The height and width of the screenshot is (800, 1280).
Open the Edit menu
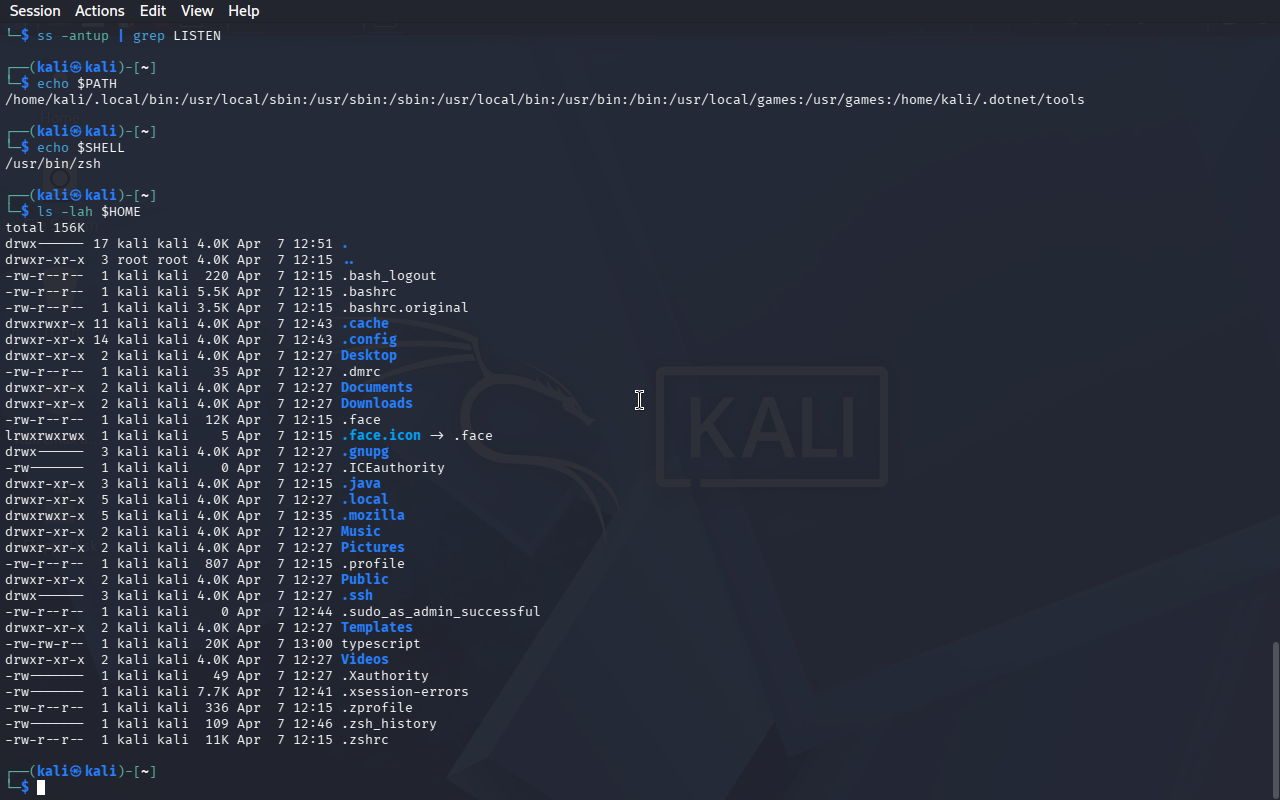pyautogui.click(x=153, y=11)
